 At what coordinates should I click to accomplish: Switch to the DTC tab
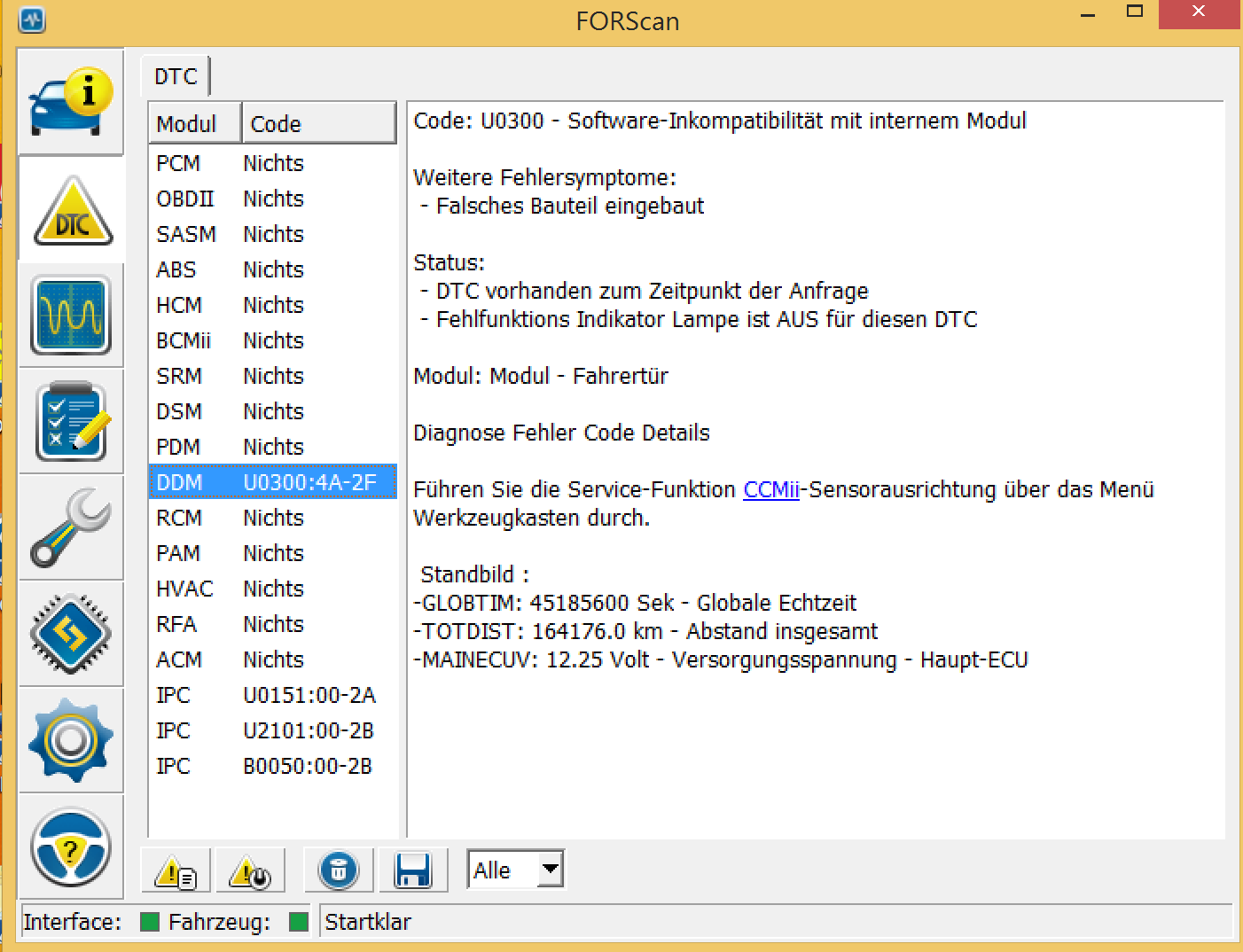click(176, 77)
